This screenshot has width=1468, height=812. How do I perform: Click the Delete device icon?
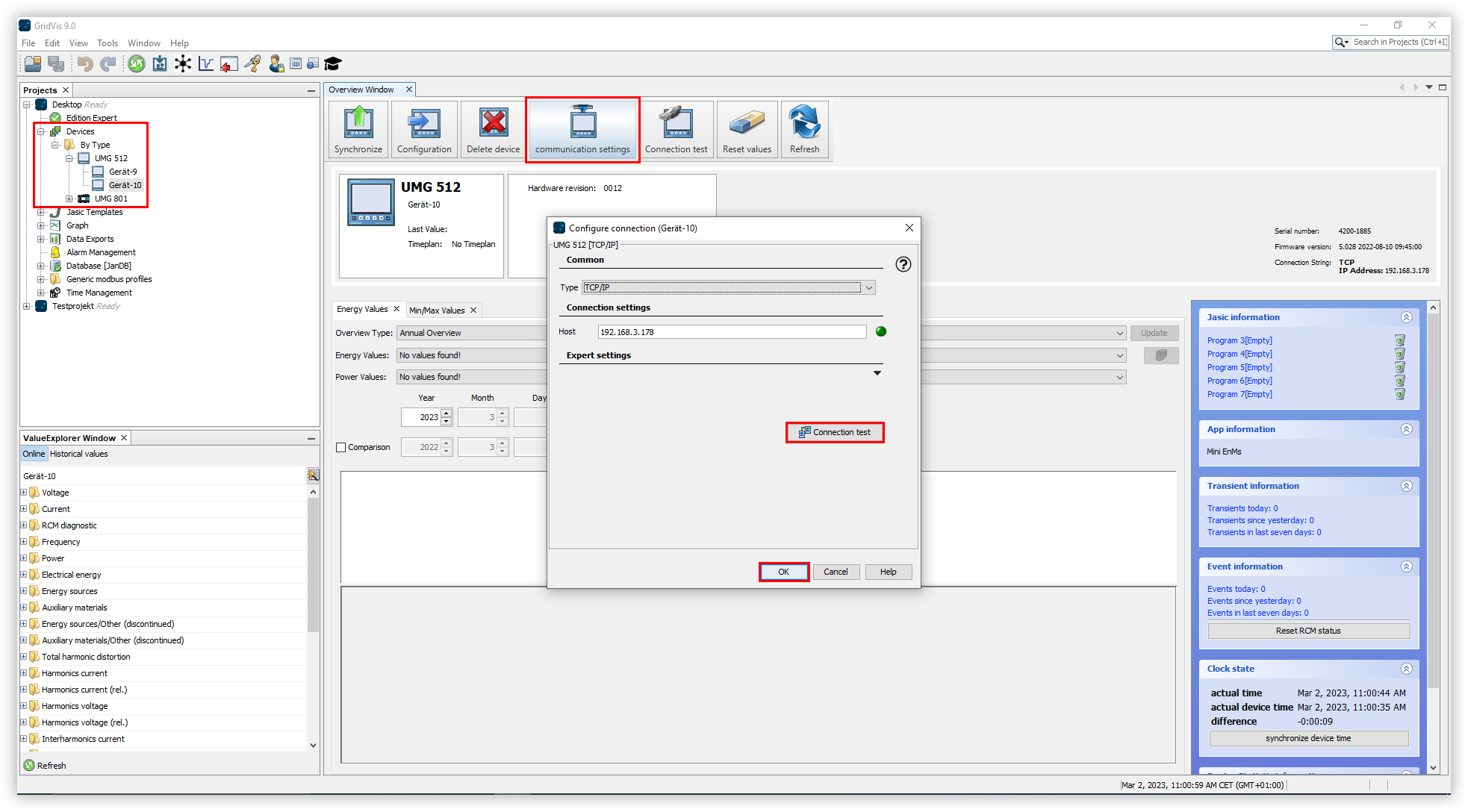pos(492,128)
